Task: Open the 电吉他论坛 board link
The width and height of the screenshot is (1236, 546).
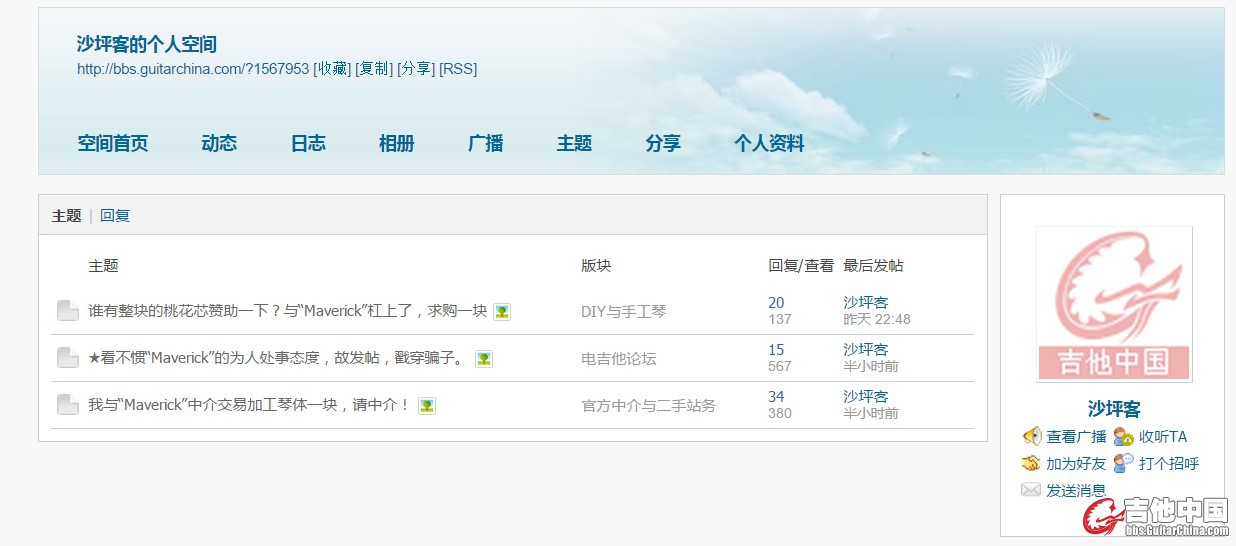Action: 618,359
